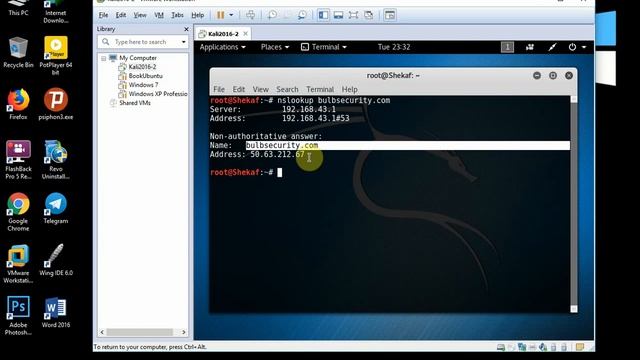Collapse the My Computer tree node
The height and width of the screenshot is (360, 640).
click(104, 58)
